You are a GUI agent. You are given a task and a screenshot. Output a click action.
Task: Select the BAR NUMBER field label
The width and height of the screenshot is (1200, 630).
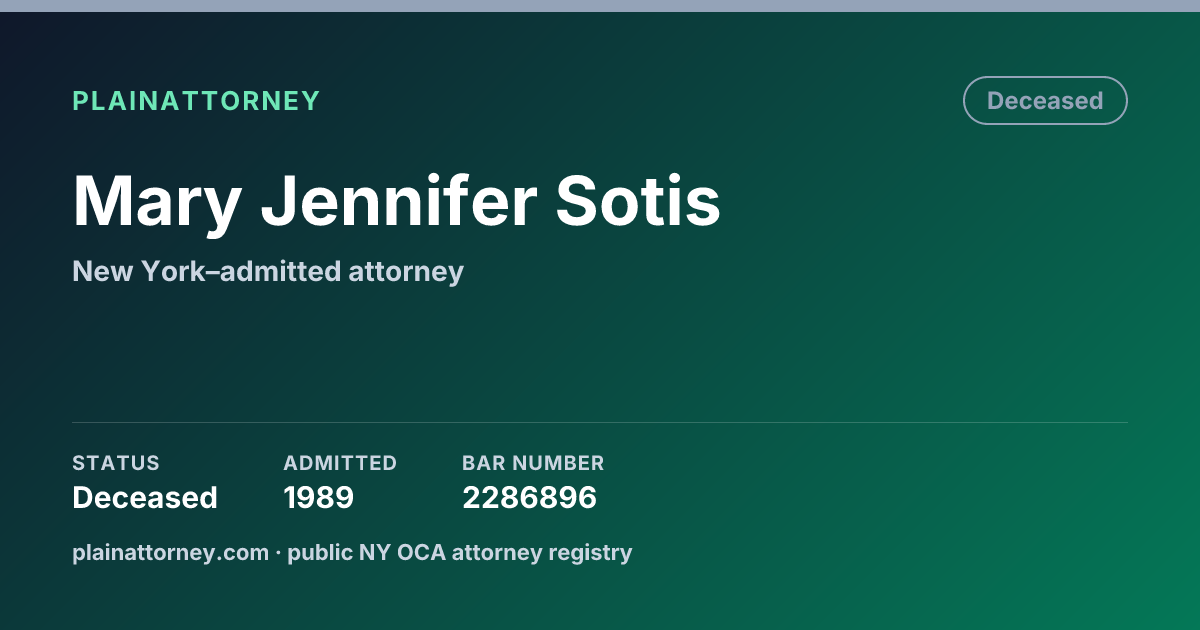(x=533, y=463)
